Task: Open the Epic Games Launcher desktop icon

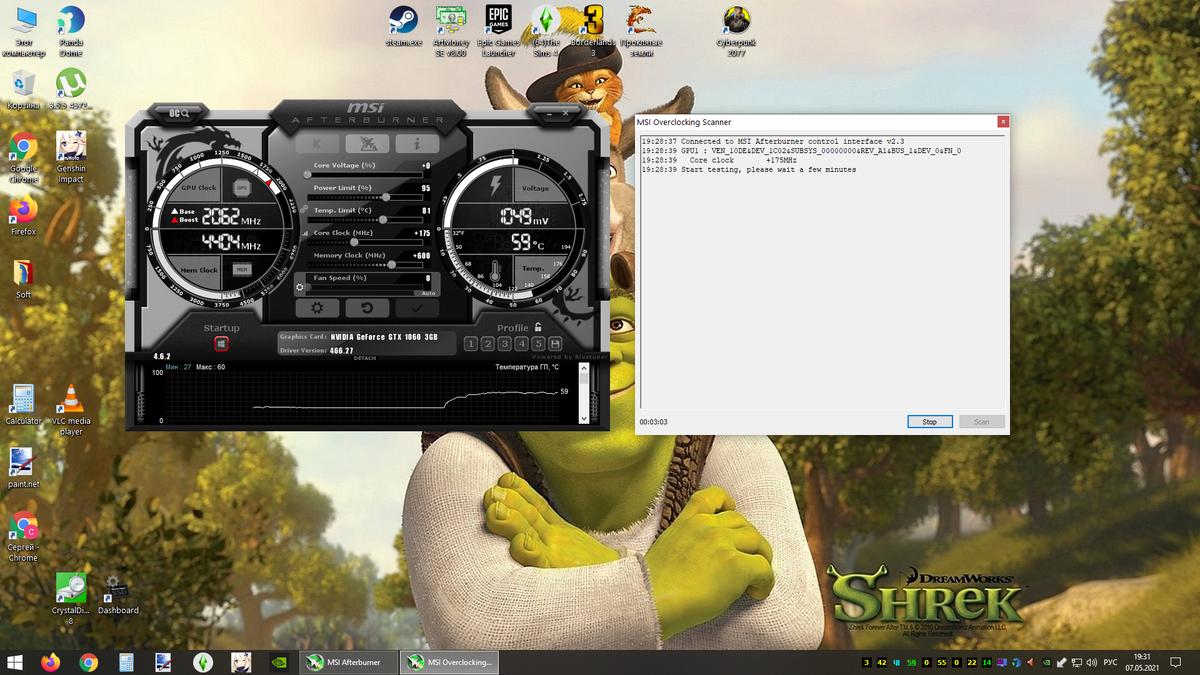Action: 498,30
